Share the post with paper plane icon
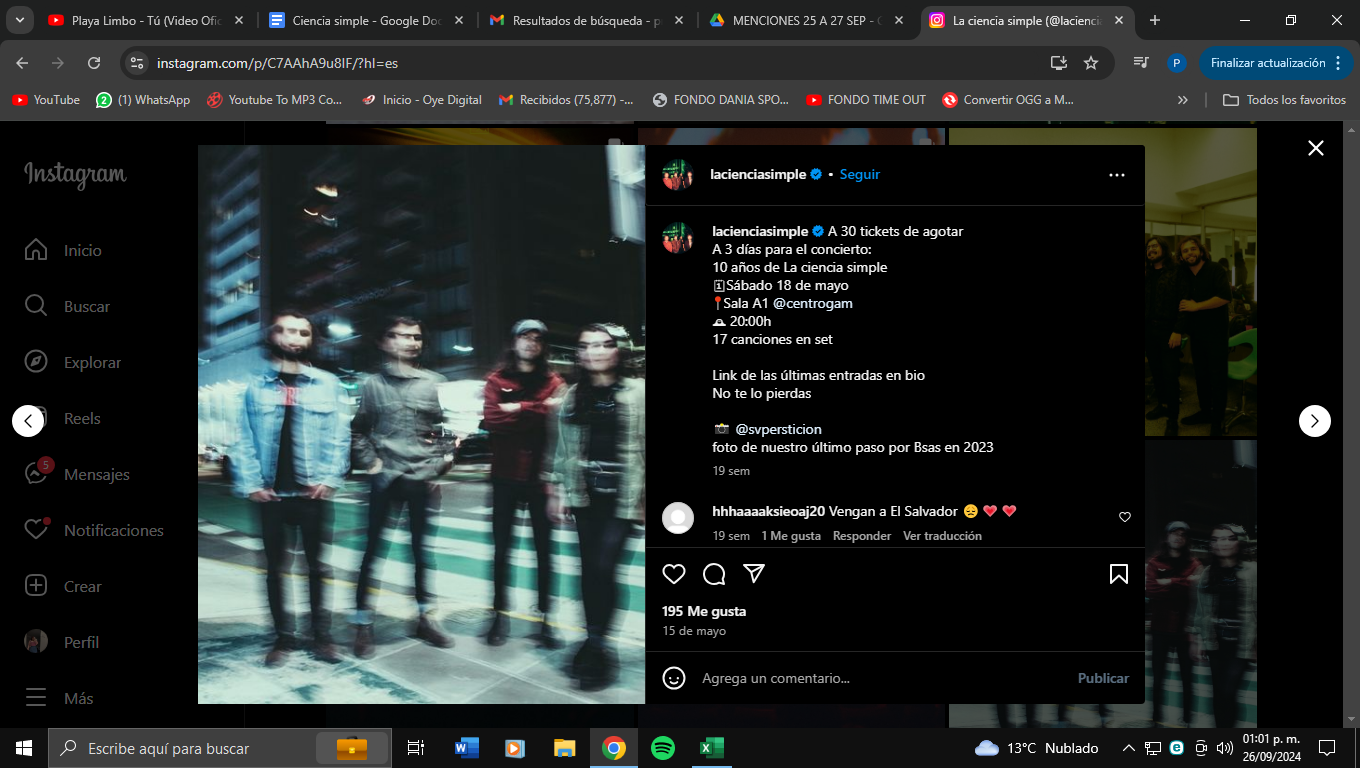Screen dimensions: 1360x768 tap(754, 574)
